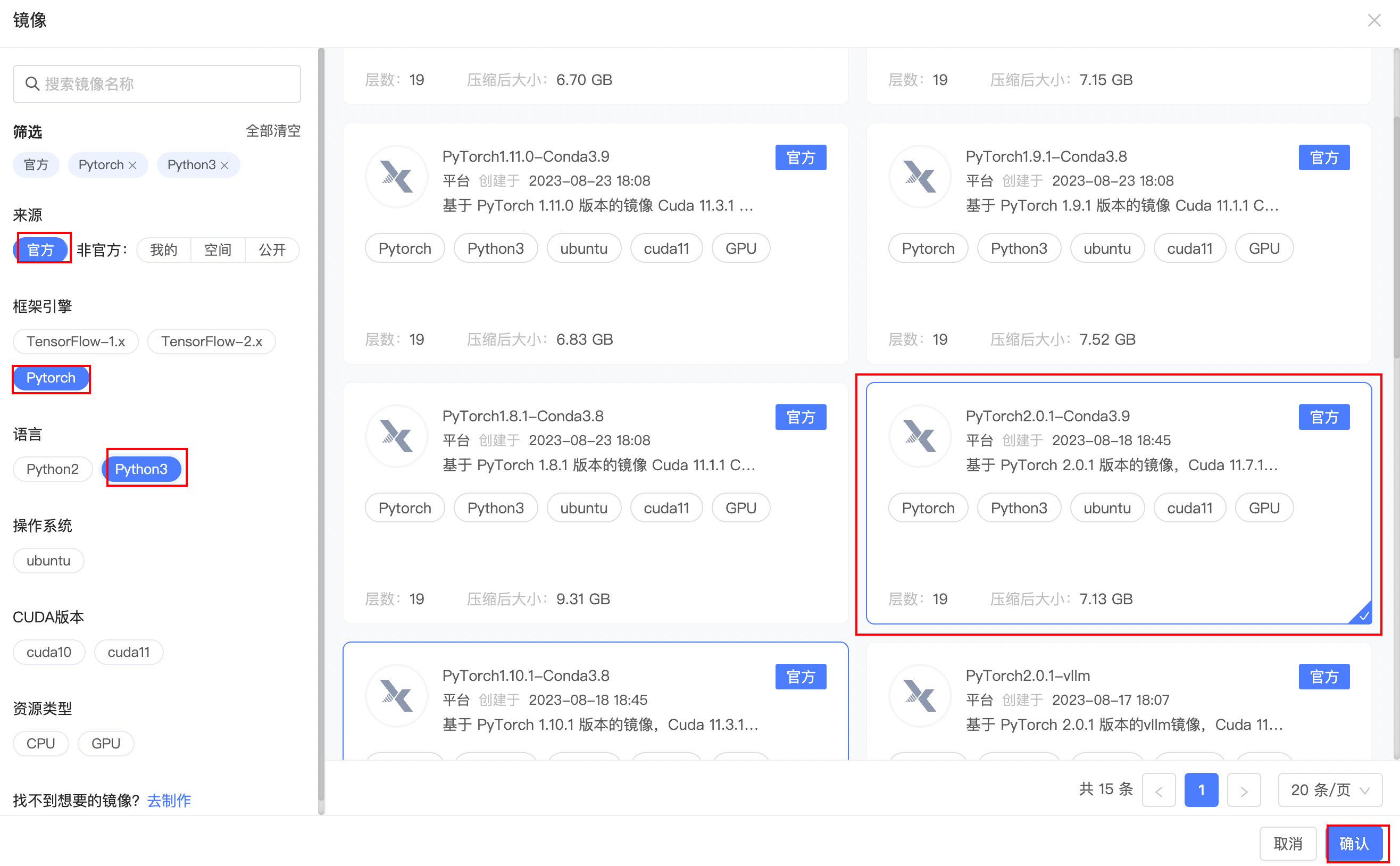Click the PyTorch1.9.1-Conda3.8 image logo

920,177
